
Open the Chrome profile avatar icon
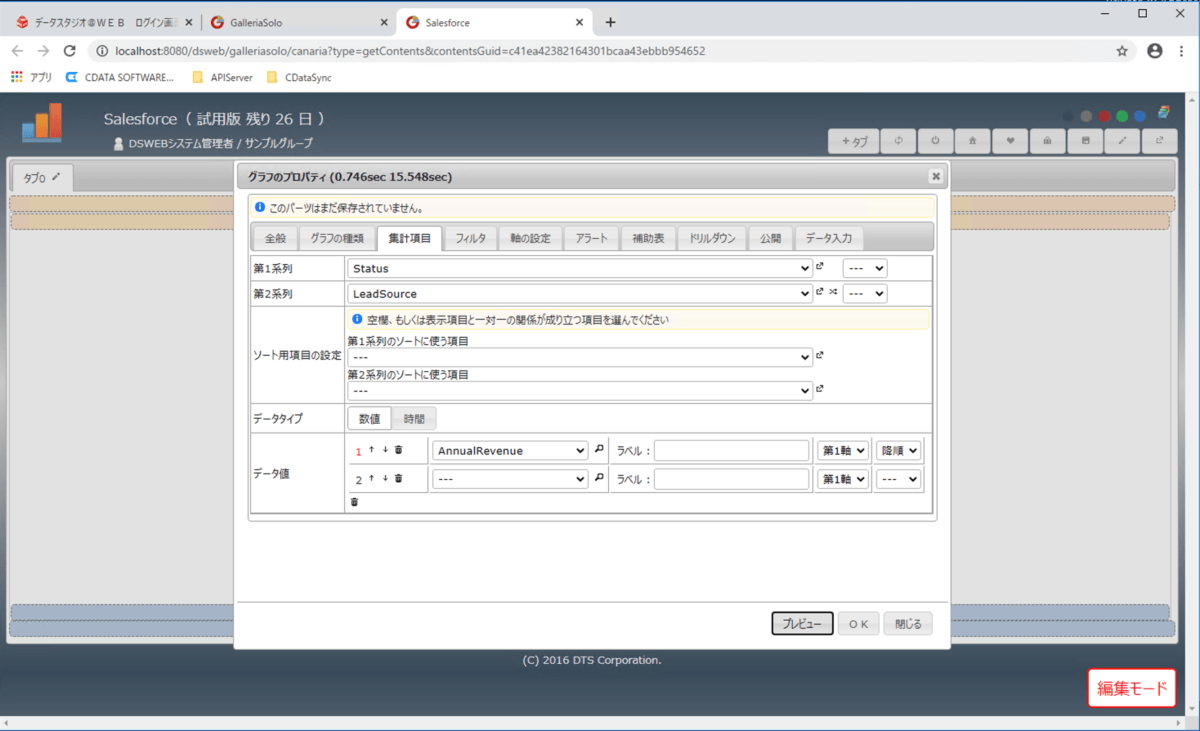1155,51
